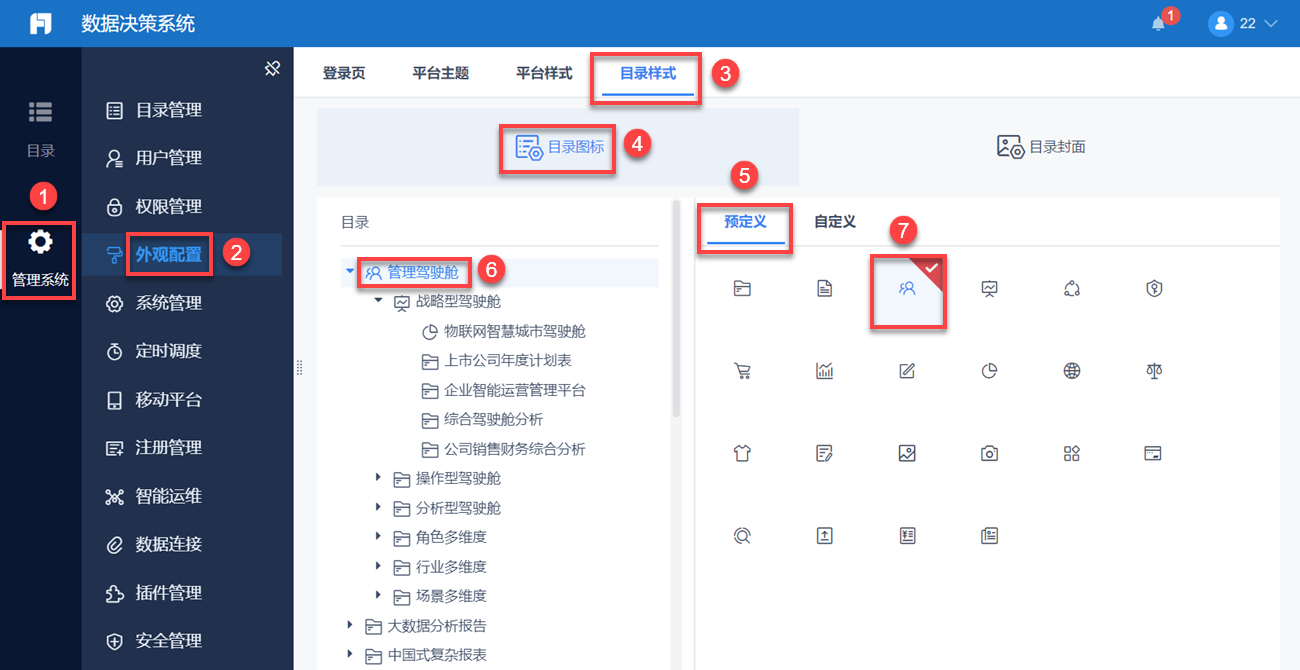
Task: Switch to the 登录页 tab
Action: click(x=343, y=73)
